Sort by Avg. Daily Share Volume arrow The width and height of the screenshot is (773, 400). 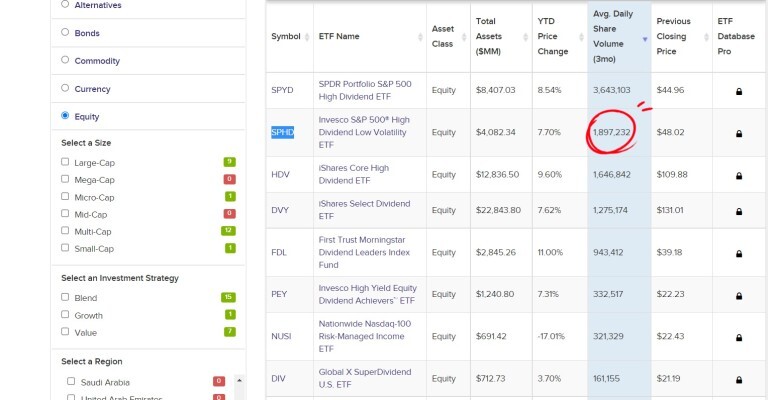[645, 39]
